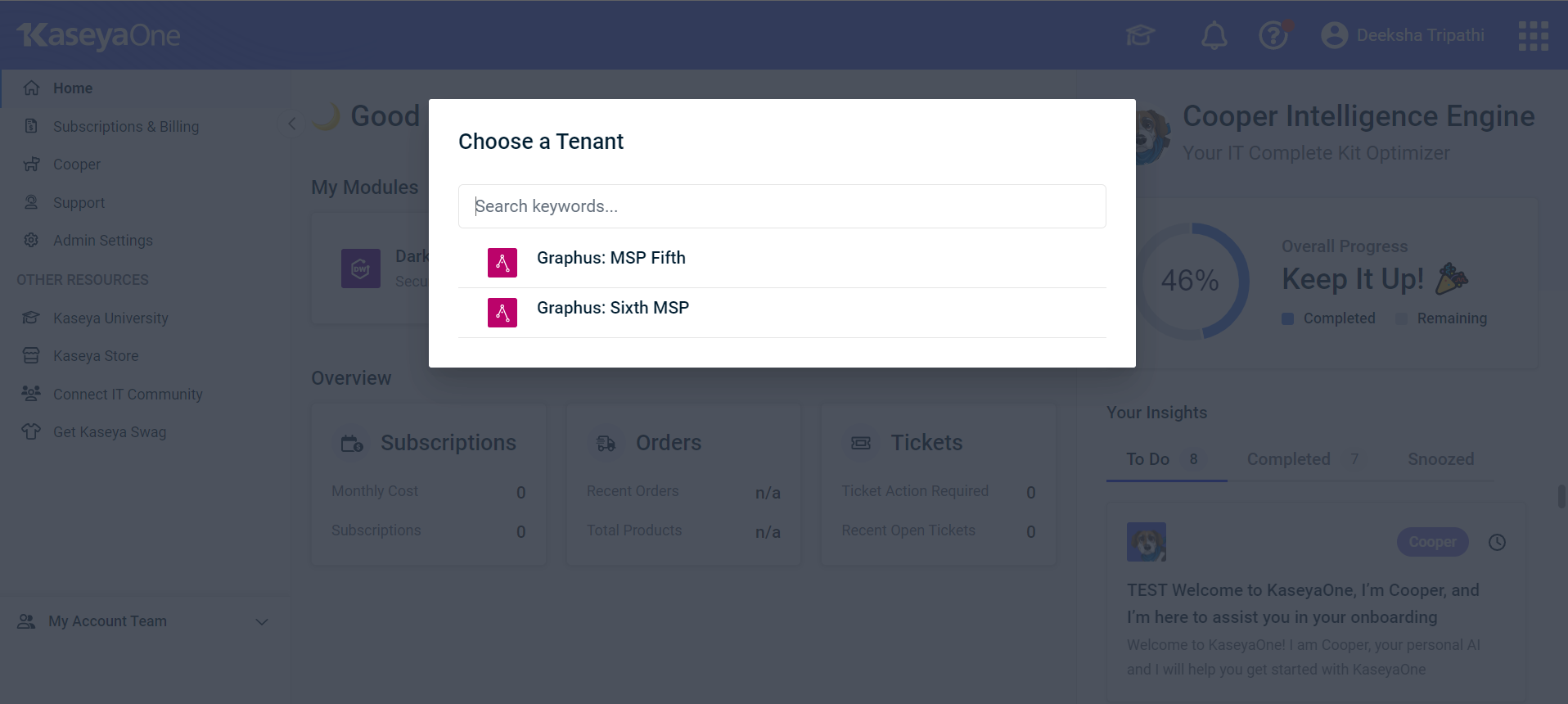Select the Graphus: Sixth MSP tenant

click(x=612, y=309)
